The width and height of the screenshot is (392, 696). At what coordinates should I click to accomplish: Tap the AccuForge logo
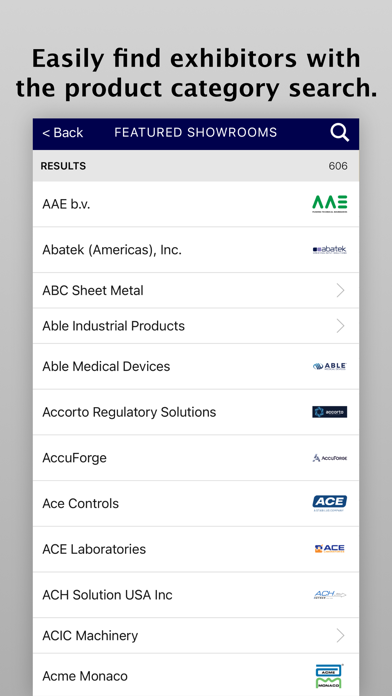(329, 458)
